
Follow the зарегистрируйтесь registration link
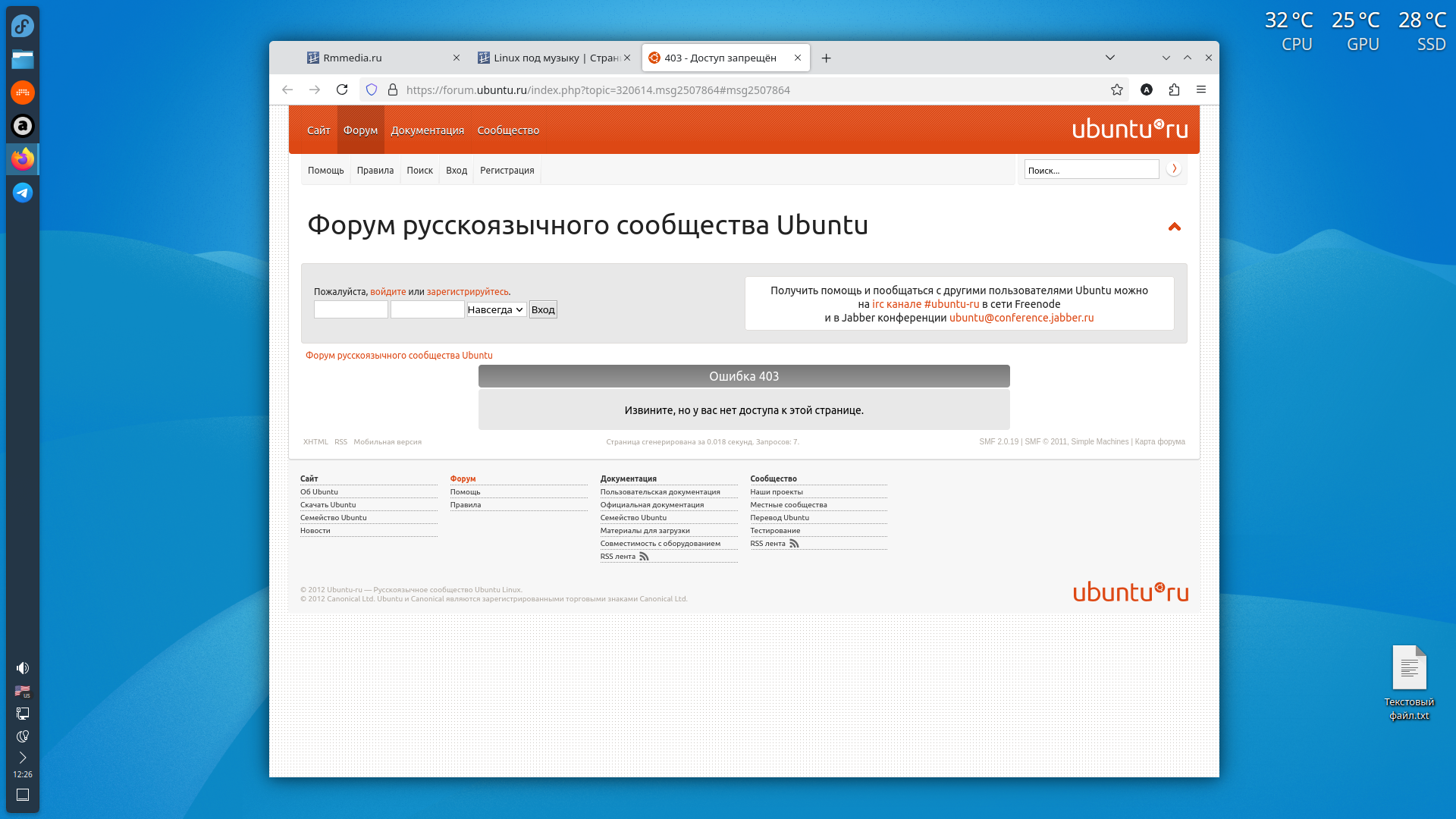(x=467, y=292)
